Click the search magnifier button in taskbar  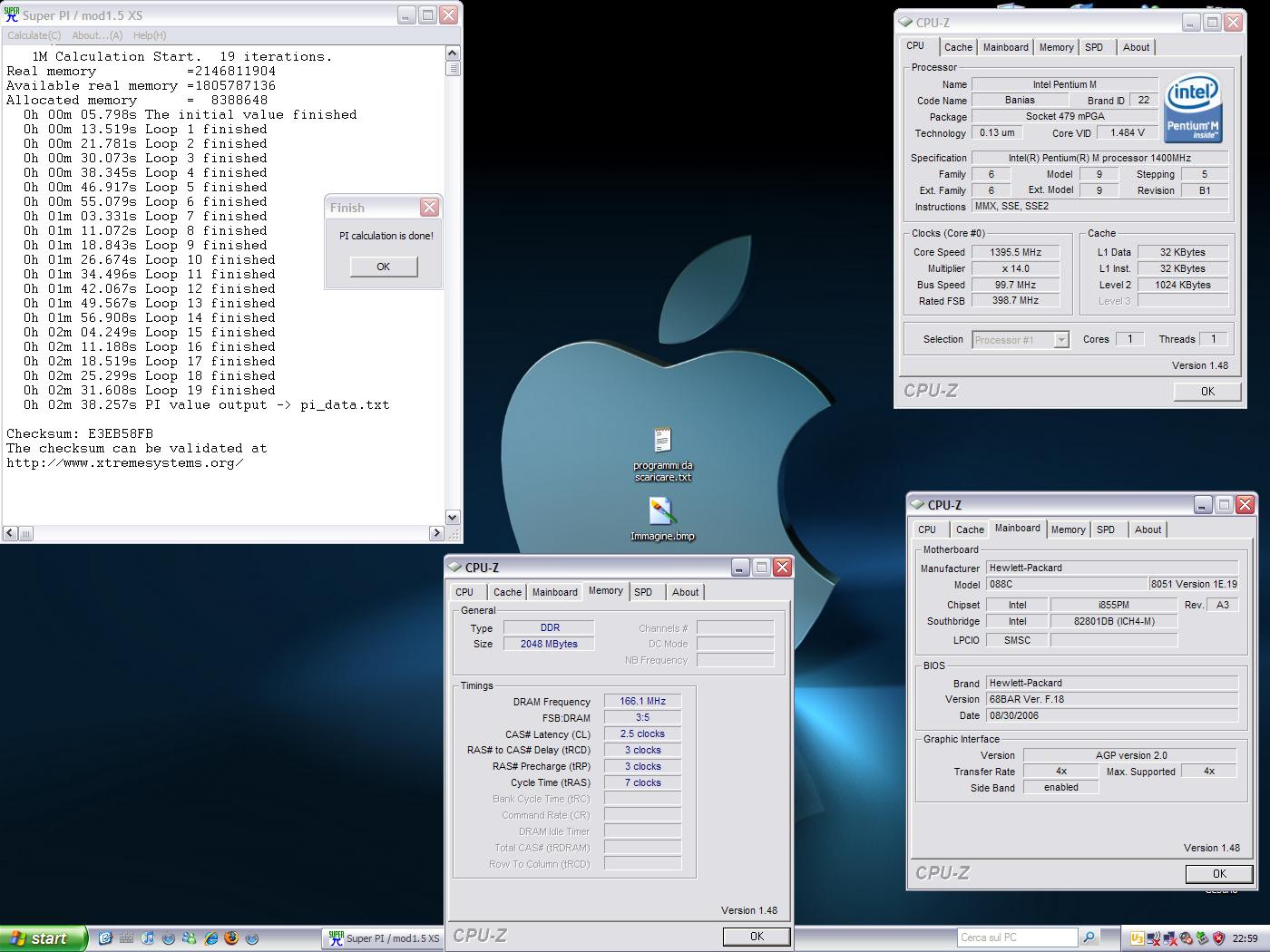point(1089,937)
